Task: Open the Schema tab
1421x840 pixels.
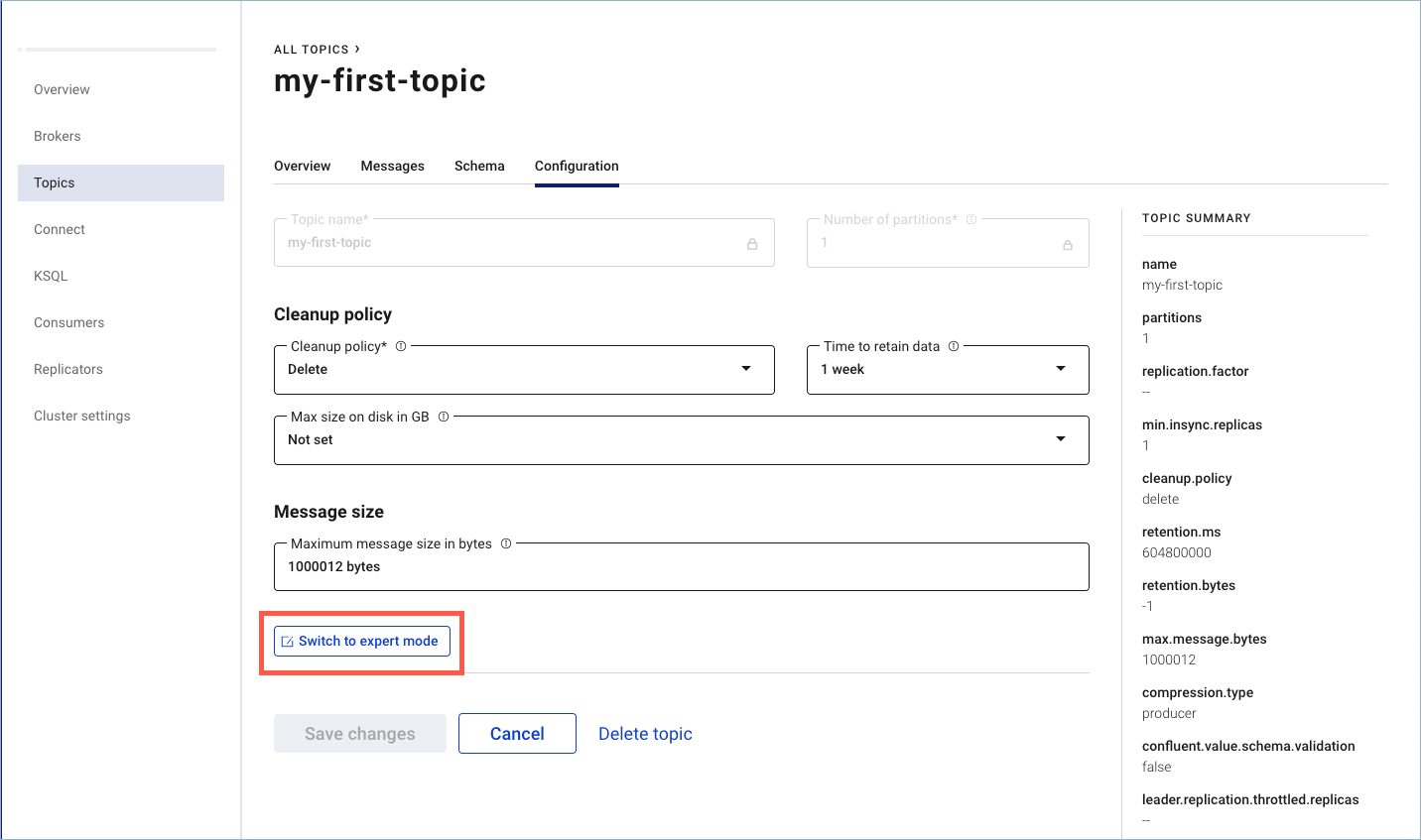Action: click(x=479, y=166)
